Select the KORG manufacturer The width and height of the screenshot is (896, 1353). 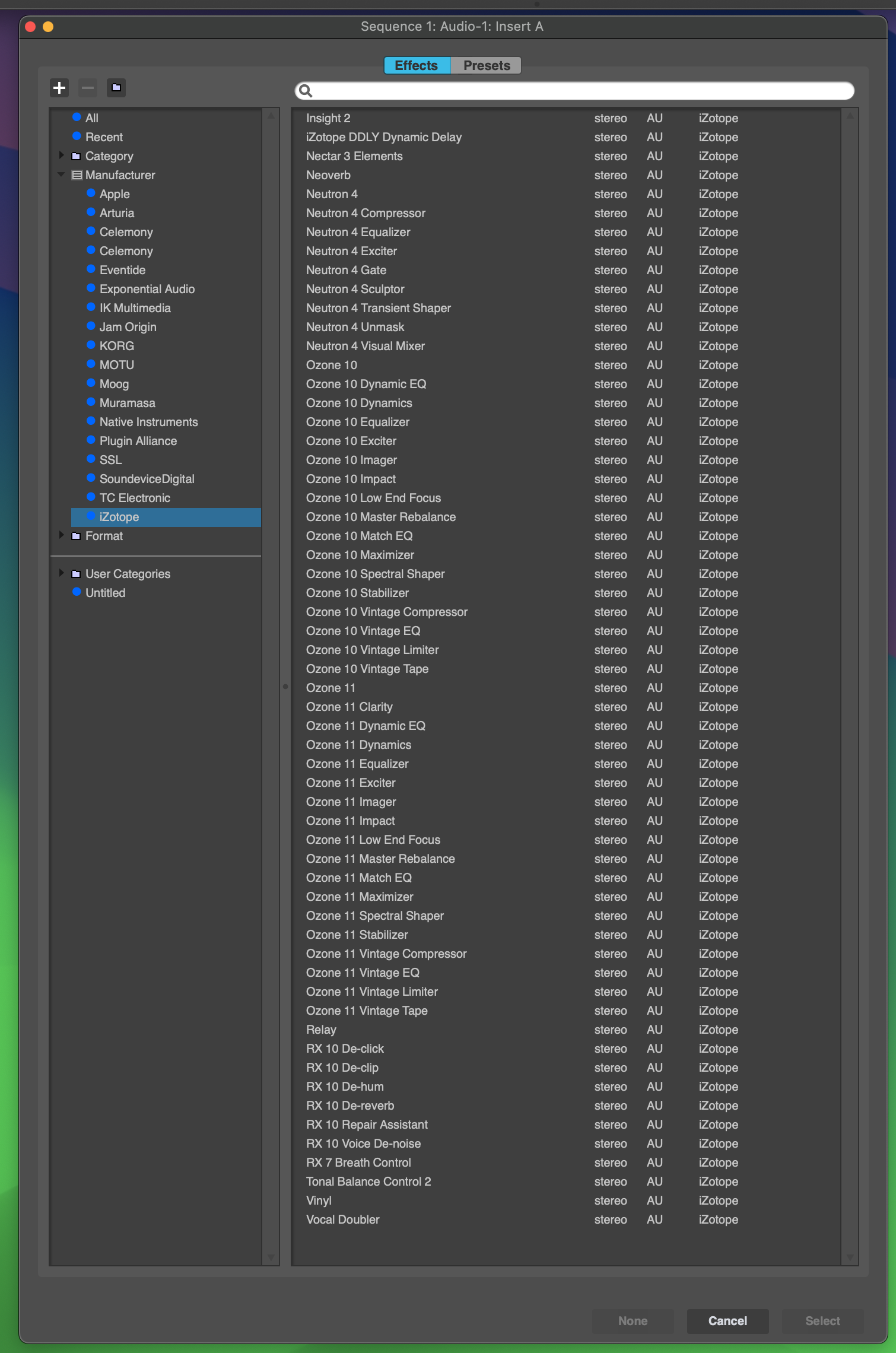tap(117, 346)
